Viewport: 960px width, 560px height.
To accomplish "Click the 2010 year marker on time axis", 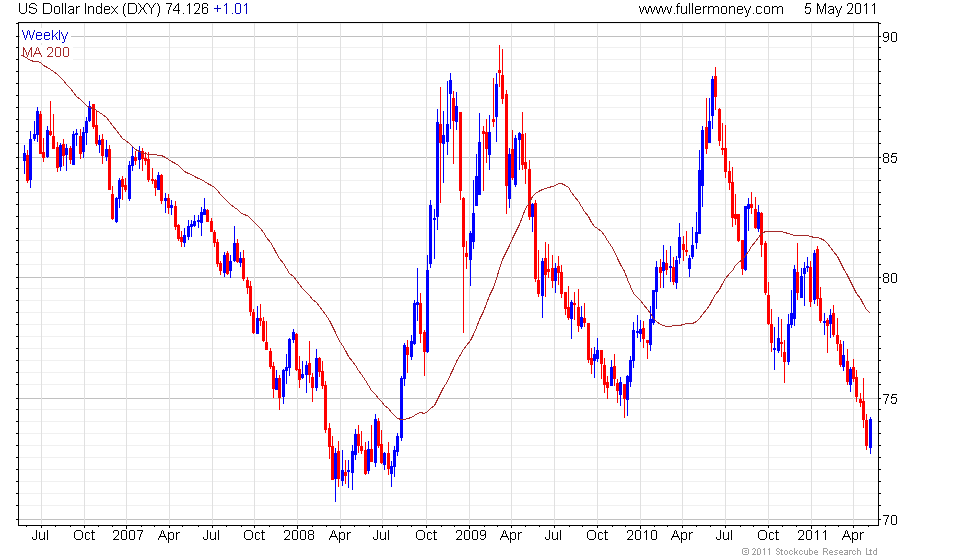I will click(642, 536).
